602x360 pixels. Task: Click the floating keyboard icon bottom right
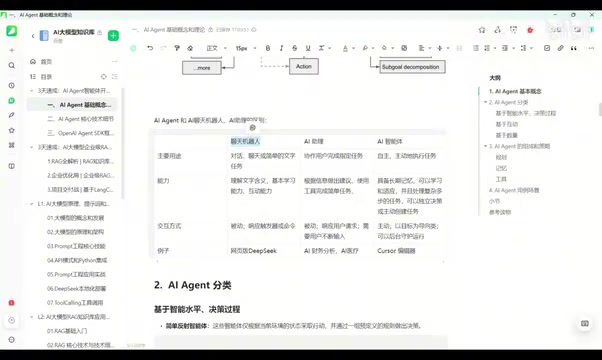coord(585,324)
